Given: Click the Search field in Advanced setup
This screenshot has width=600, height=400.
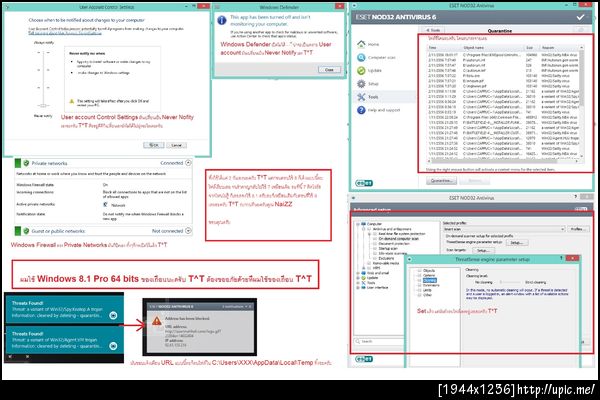Looking at the screenshot, I should [x=379, y=341].
